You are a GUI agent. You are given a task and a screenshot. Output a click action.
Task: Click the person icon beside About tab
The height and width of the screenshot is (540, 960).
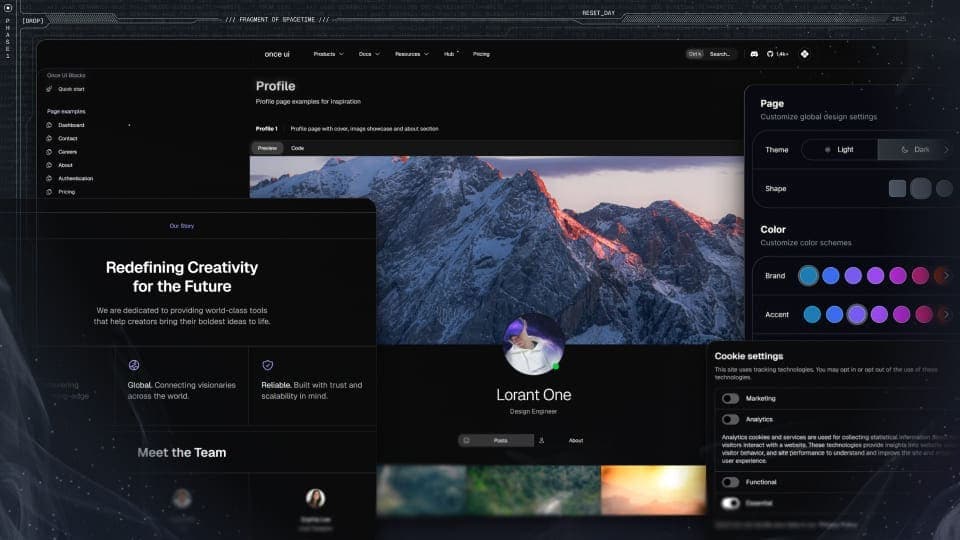(x=541, y=440)
